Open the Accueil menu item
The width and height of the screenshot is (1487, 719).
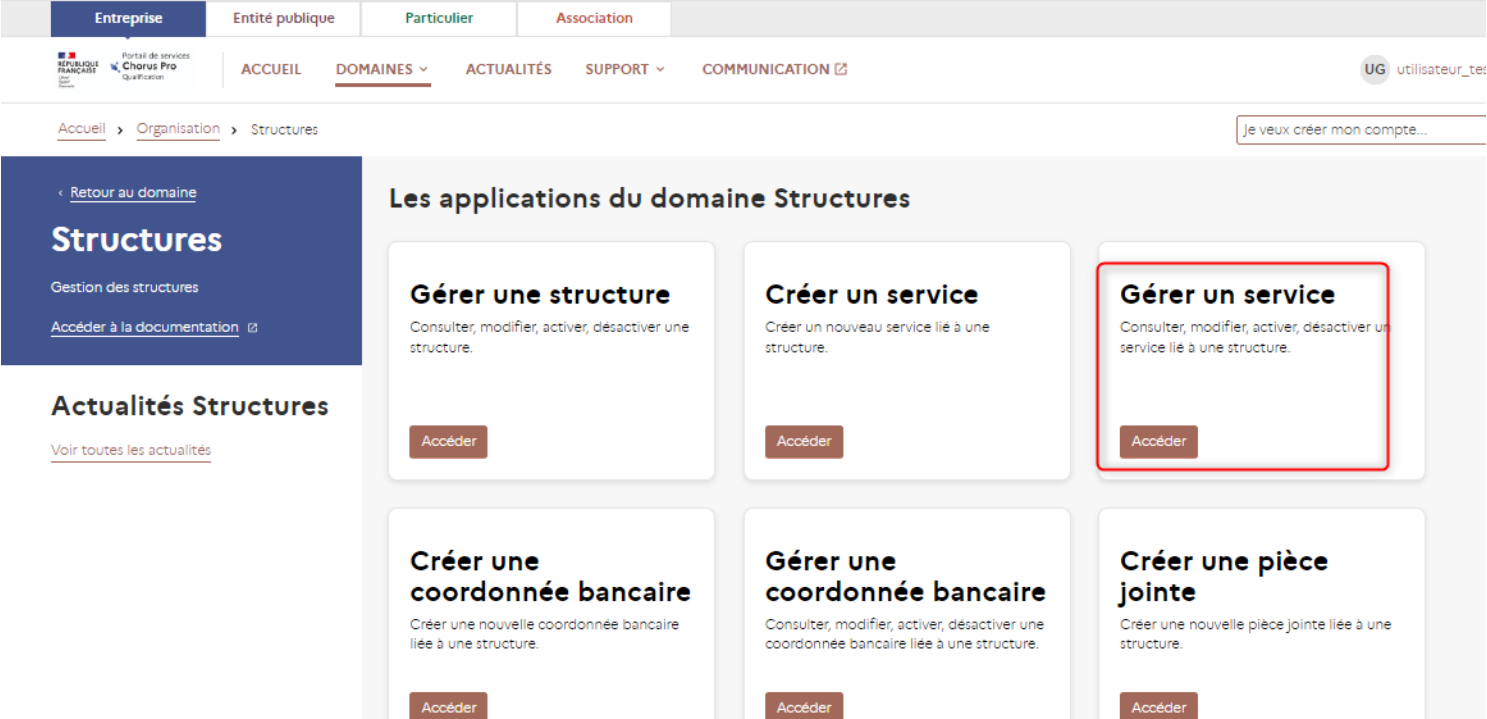click(271, 69)
